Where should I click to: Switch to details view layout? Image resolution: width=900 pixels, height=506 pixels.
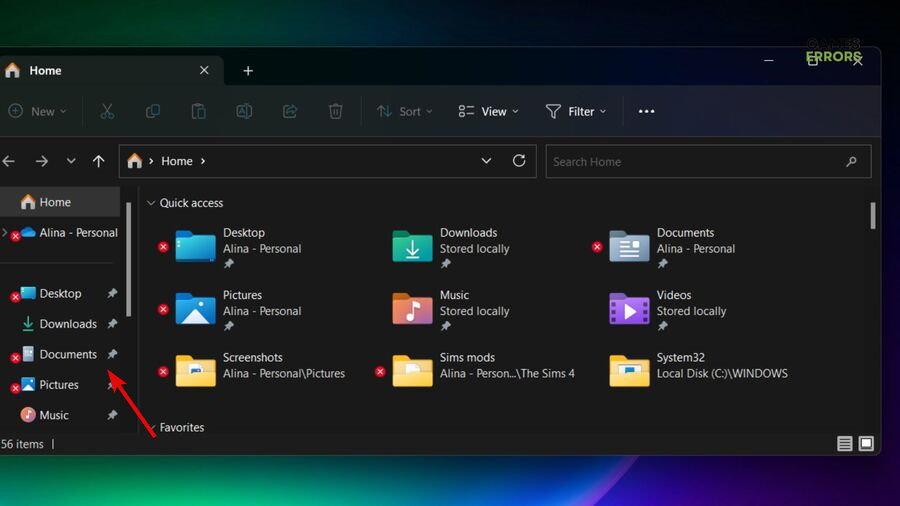(x=845, y=444)
